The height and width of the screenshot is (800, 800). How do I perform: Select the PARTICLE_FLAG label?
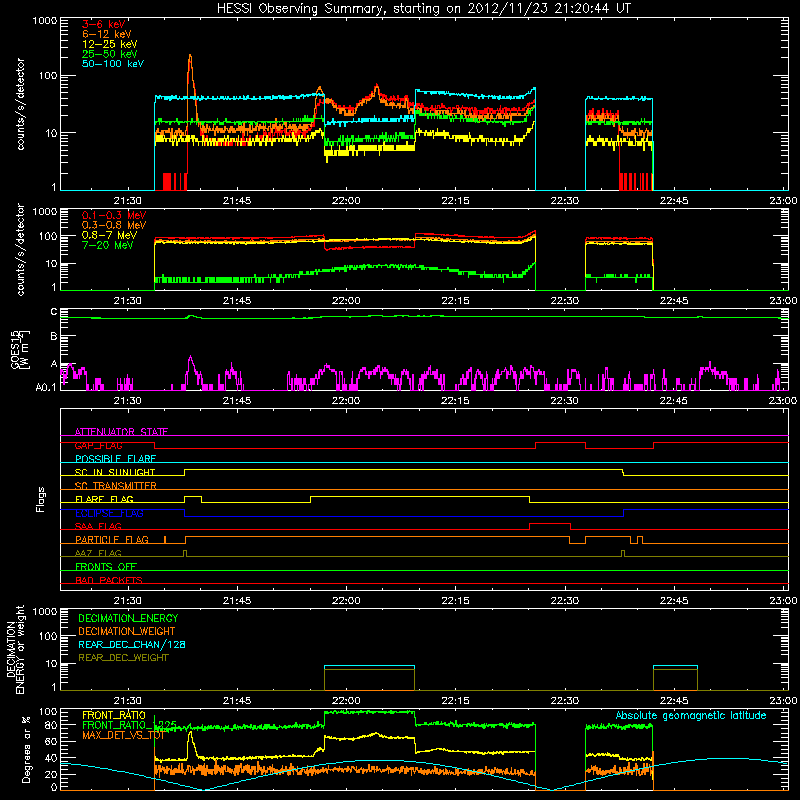(112, 540)
